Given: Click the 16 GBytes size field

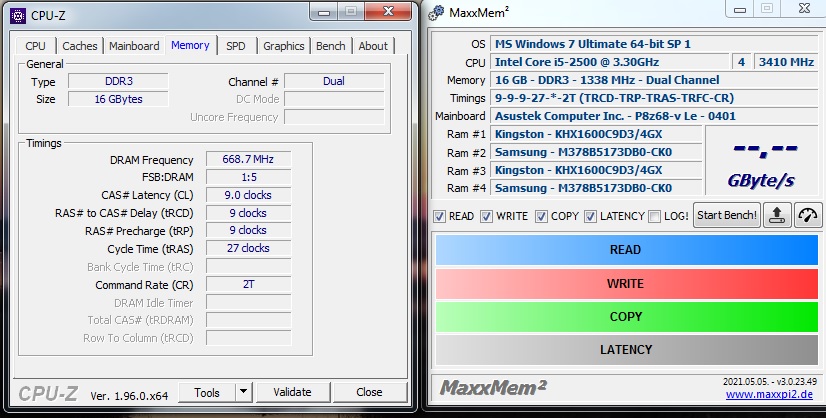Looking at the screenshot, I should tap(119, 99).
